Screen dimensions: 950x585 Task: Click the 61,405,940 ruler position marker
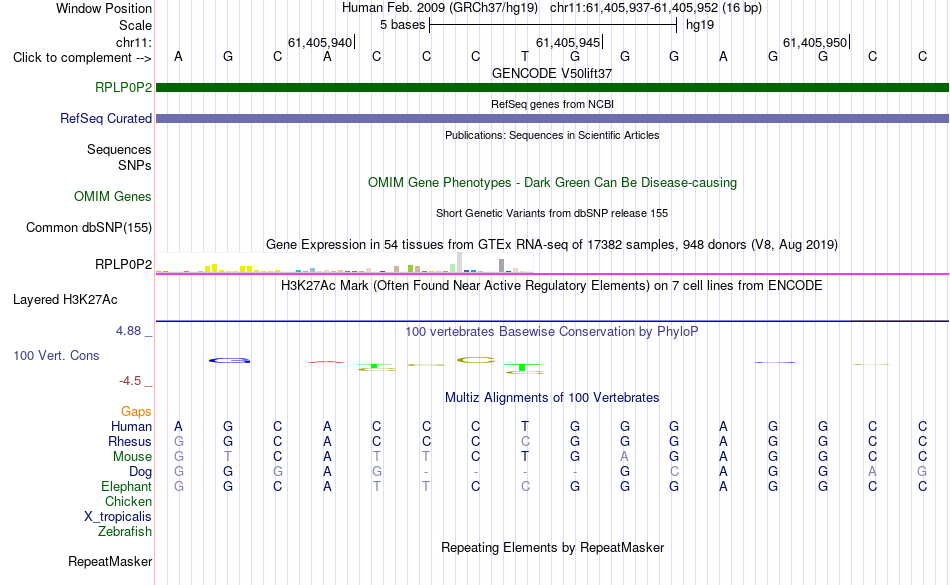pos(321,42)
